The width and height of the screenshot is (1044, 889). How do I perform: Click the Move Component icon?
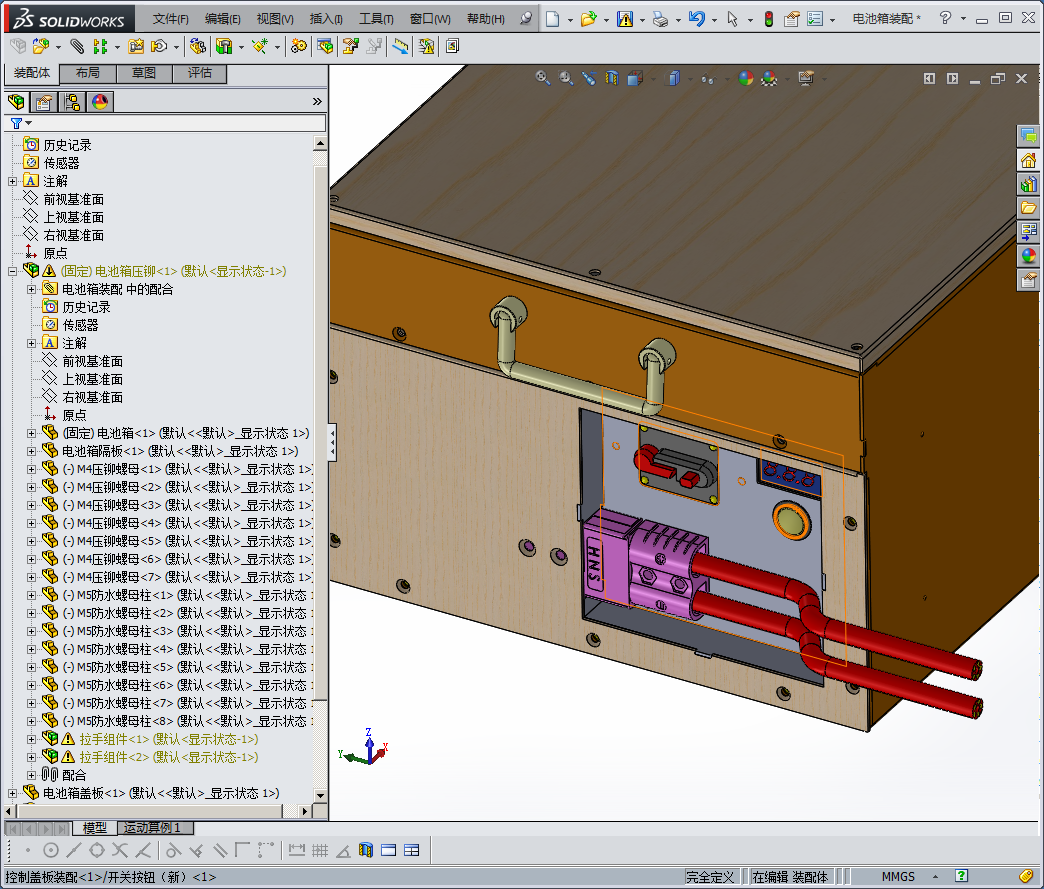tap(159, 46)
